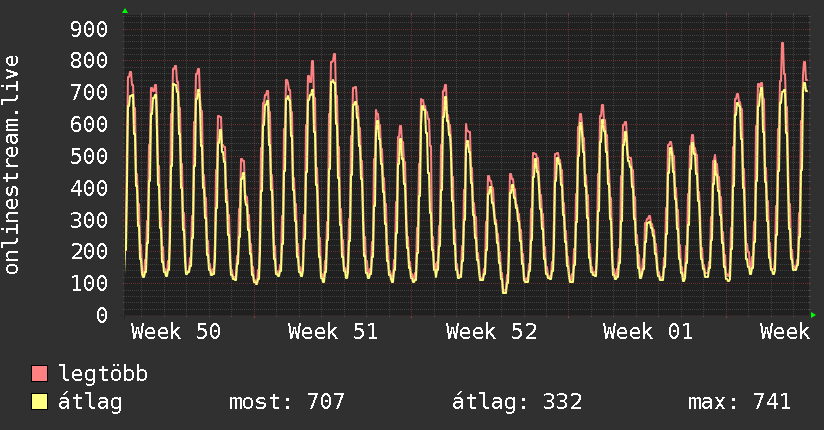Image resolution: width=824 pixels, height=430 pixels.
Task: Click the onlinestream.live vertical axis title
Action: (12, 165)
